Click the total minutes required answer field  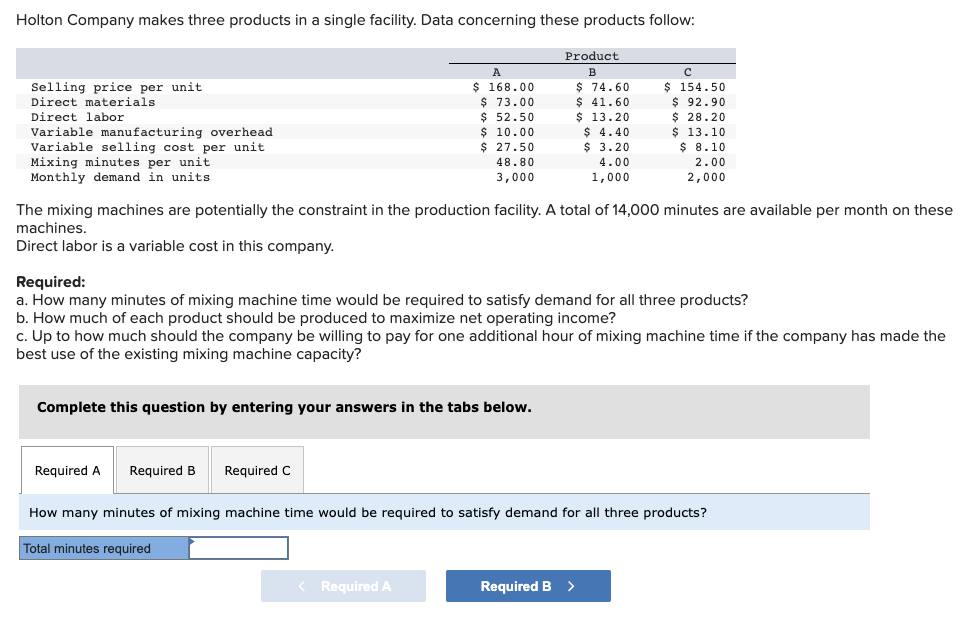pos(238,548)
